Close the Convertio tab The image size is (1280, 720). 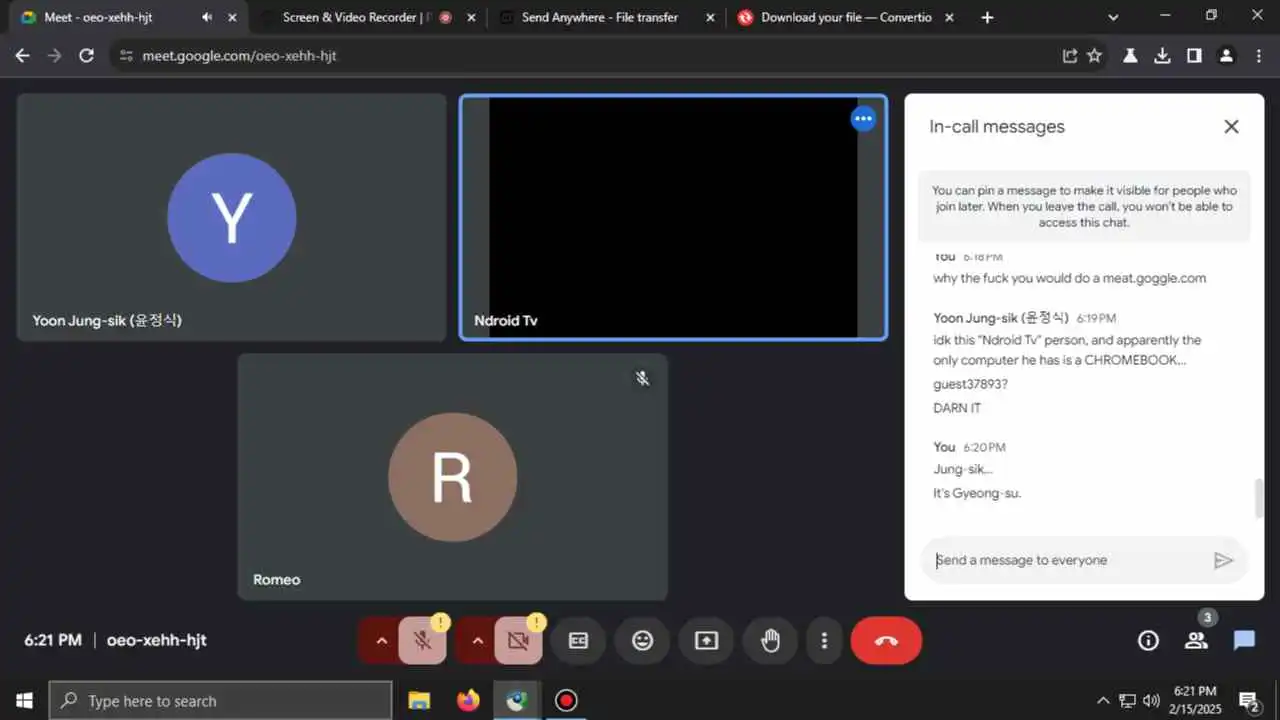point(949,17)
